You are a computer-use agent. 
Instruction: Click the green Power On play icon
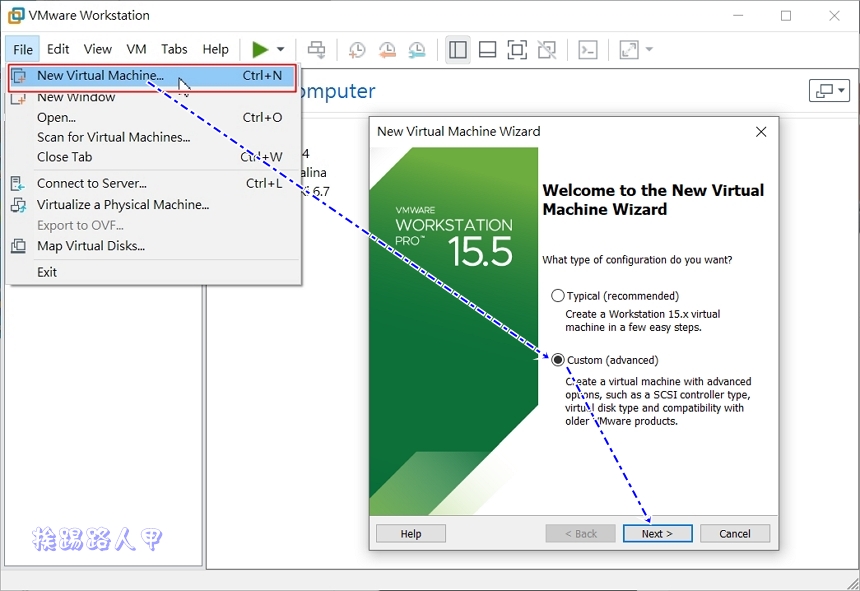[260, 49]
